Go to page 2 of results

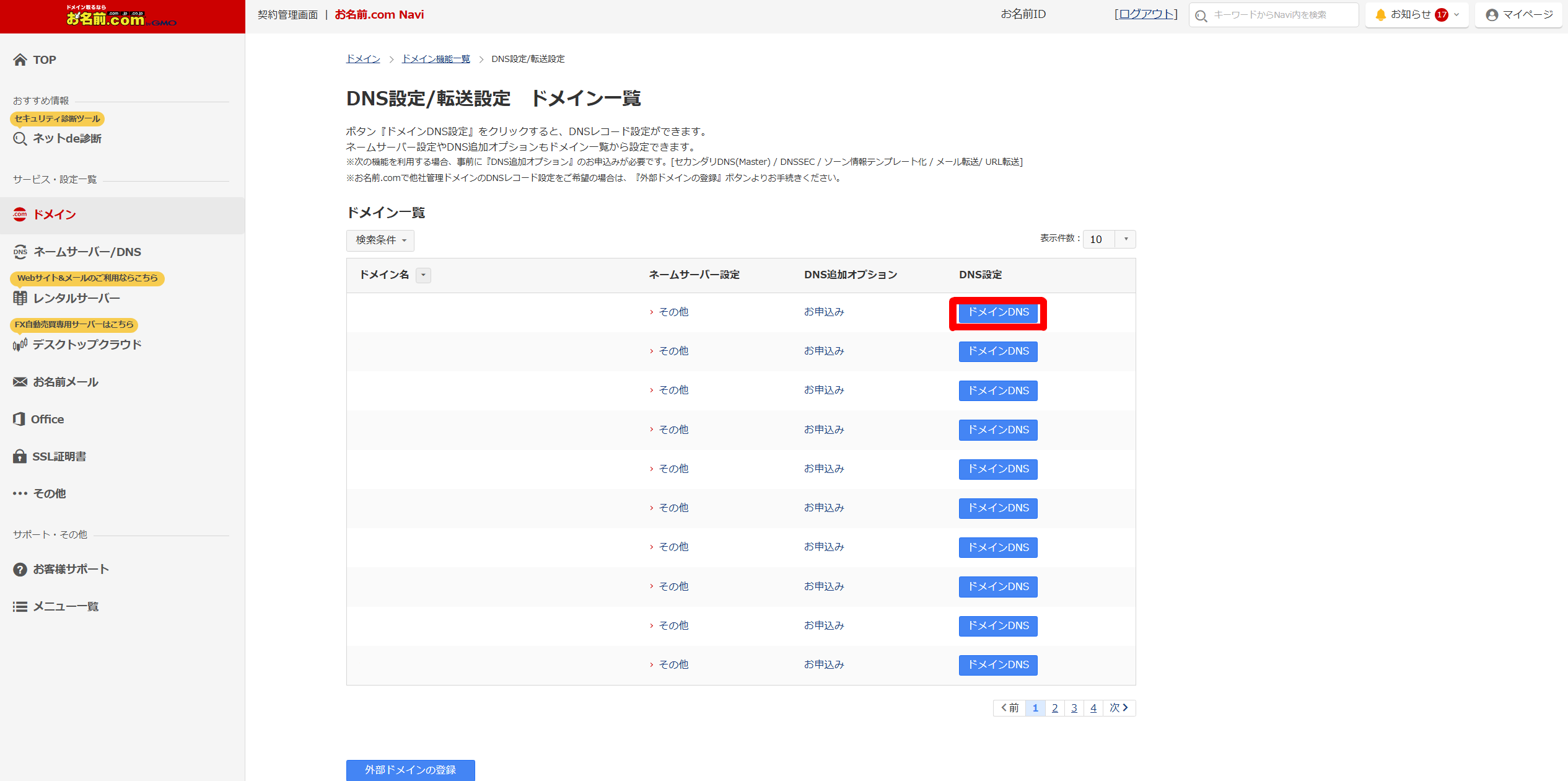coord(1054,708)
